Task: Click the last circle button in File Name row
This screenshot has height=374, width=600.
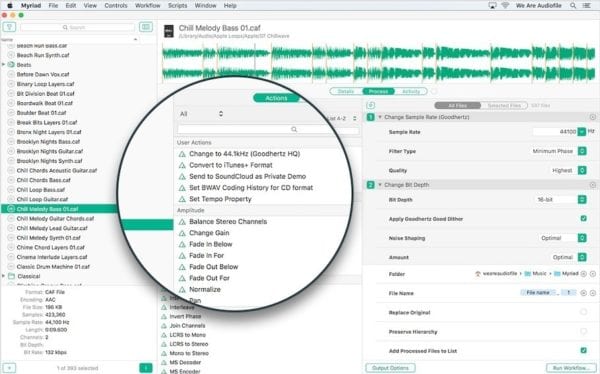Action: click(x=593, y=293)
